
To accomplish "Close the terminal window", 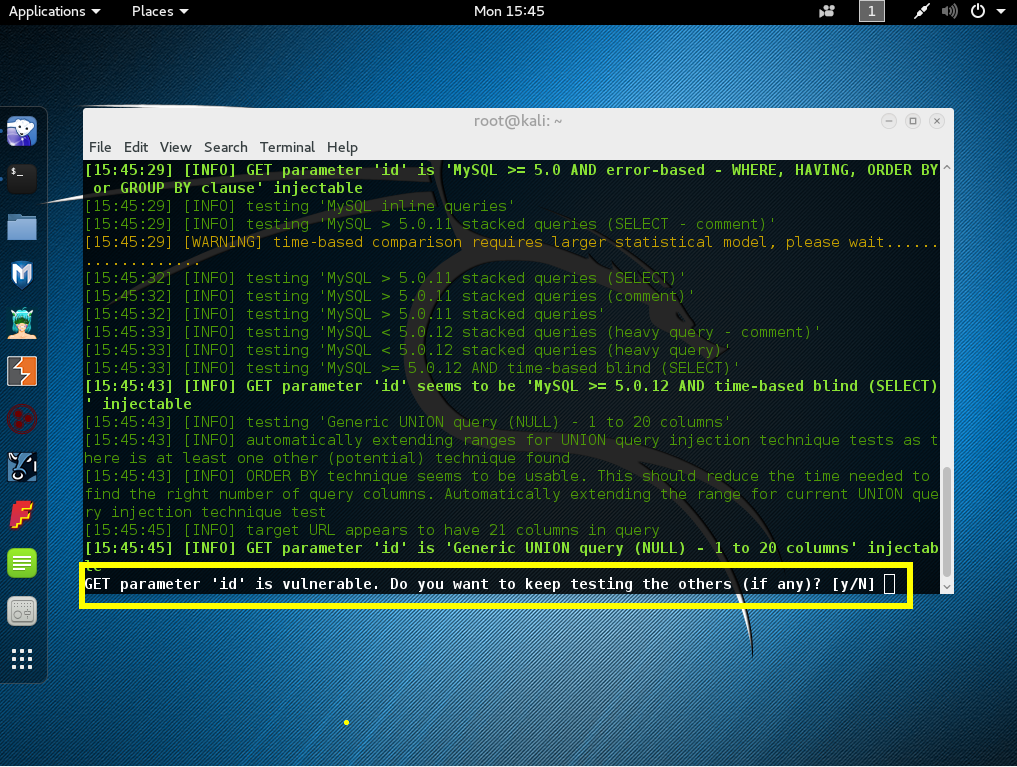I will tap(937, 121).
